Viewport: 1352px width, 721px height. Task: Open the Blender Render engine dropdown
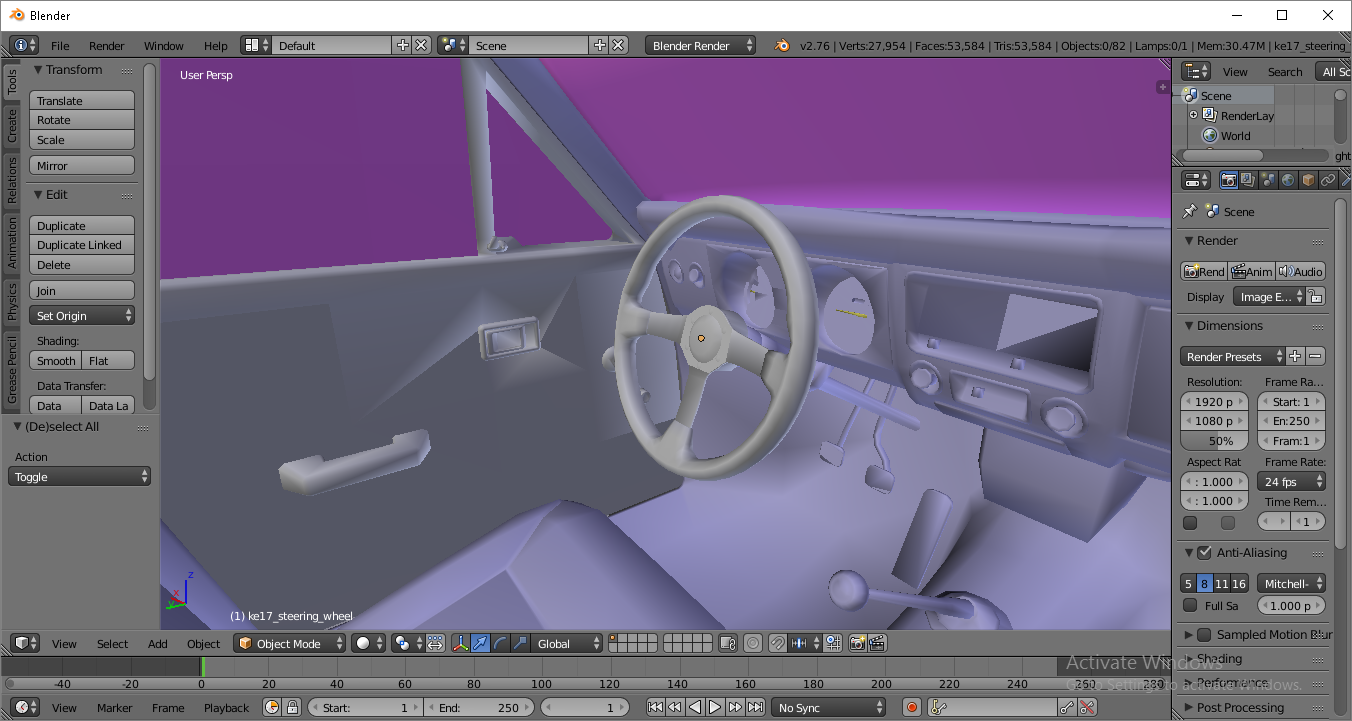pos(701,46)
